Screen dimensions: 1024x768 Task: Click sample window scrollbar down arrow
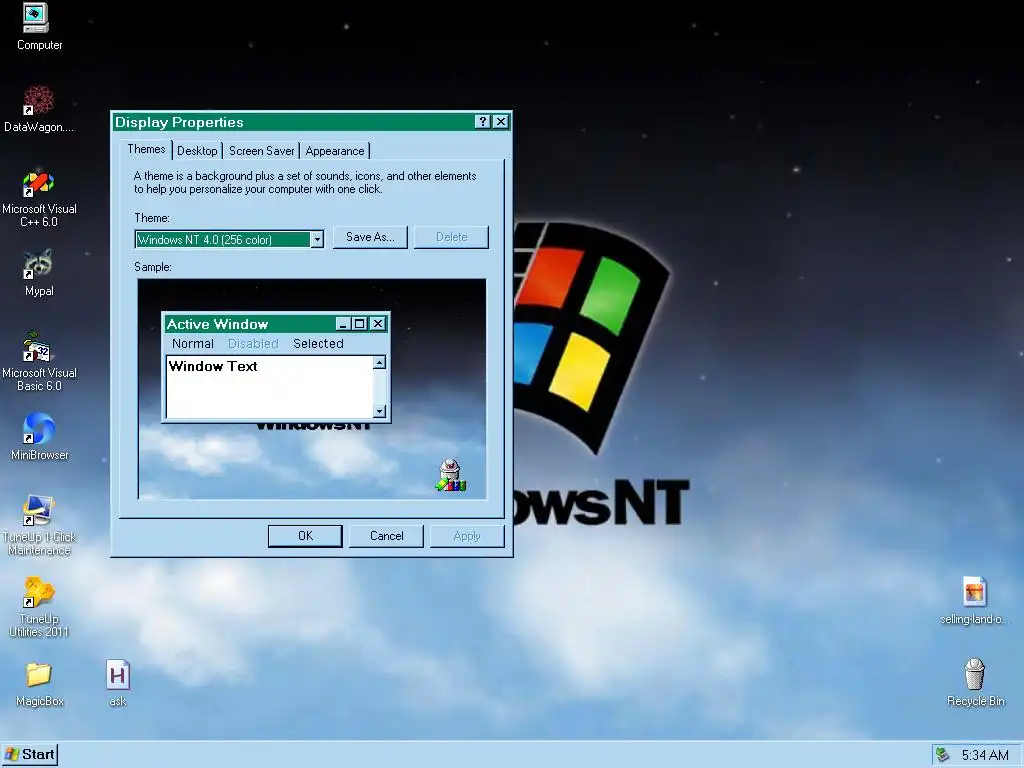[379, 411]
